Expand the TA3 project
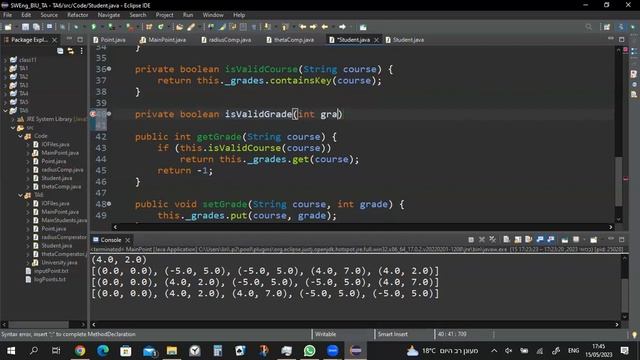Screen dimensions: 640x360 [x=5, y=85]
